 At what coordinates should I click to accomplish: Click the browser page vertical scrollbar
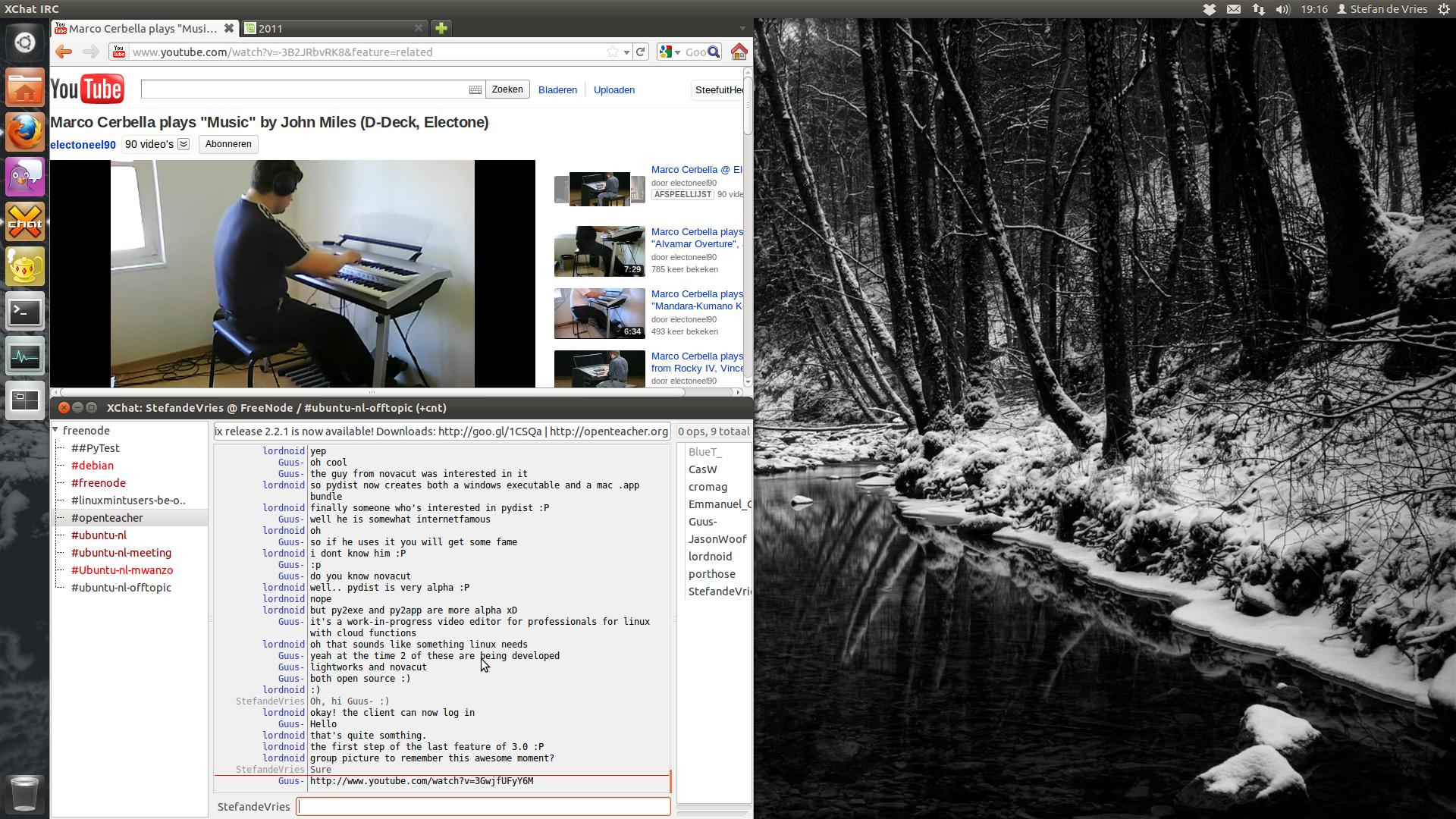(x=748, y=106)
